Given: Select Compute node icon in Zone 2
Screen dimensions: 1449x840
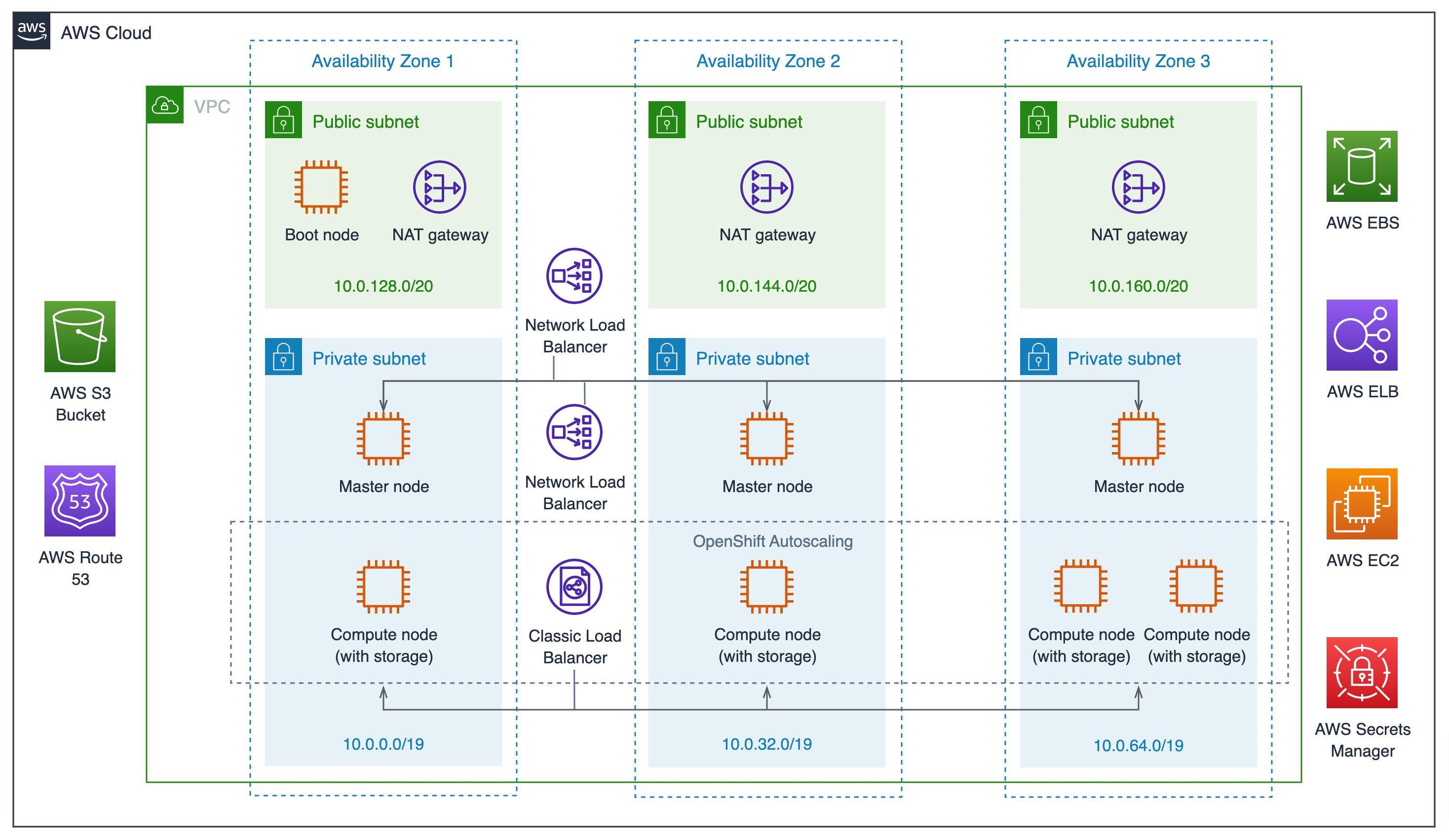Looking at the screenshot, I should coord(767,586).
